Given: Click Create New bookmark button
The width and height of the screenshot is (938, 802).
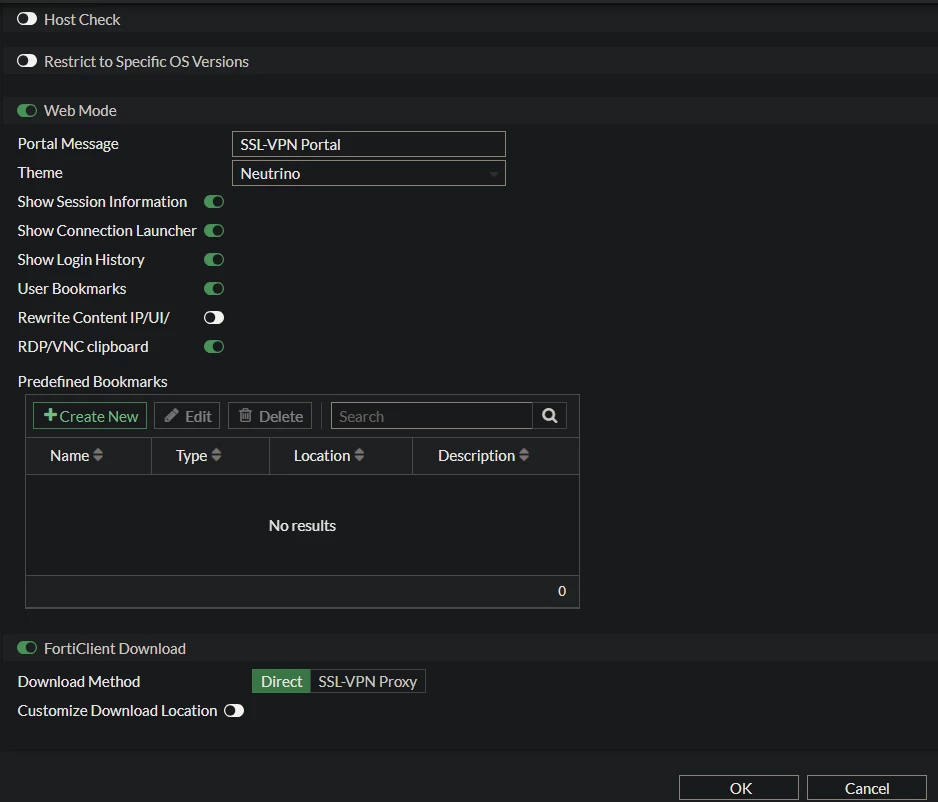Looking at the screenshot, I should [90, 416].
